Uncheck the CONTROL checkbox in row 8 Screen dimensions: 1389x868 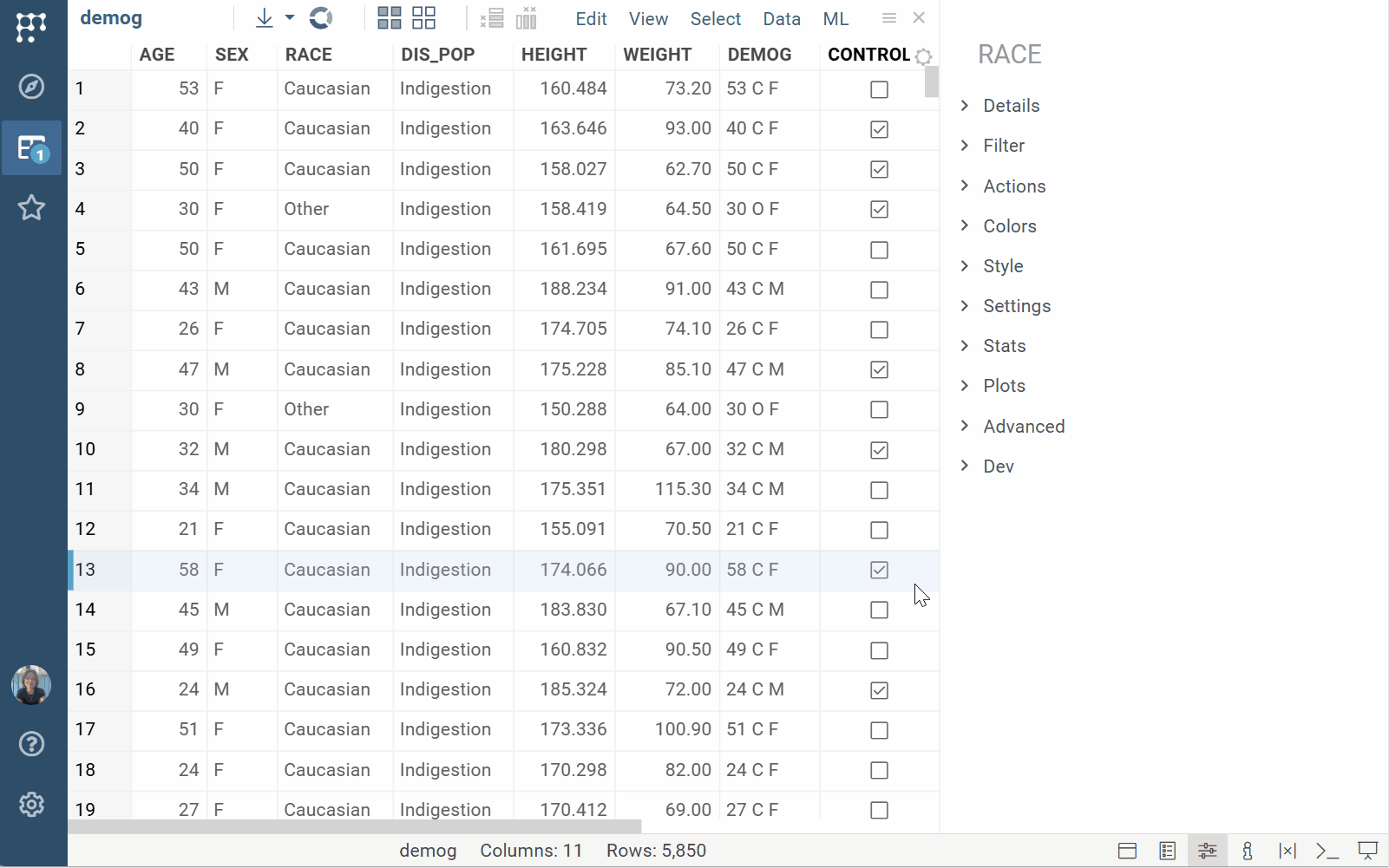879,369
